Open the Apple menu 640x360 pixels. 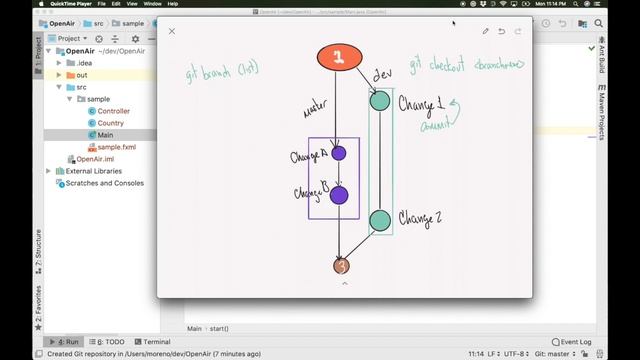41,4
